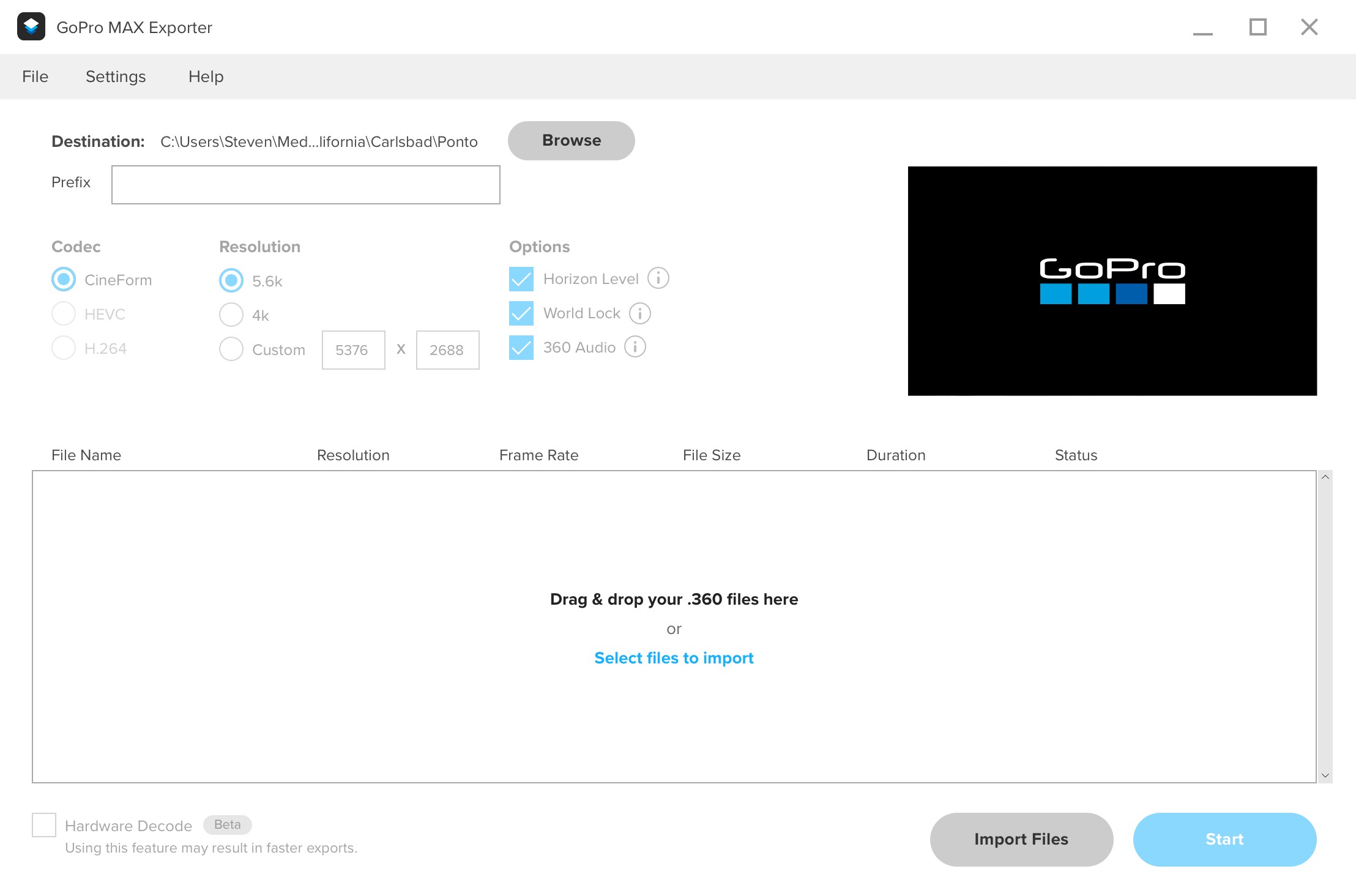Click Browse to change destination folder
The height and width of the screenshot is (896, 1356).
570,140
